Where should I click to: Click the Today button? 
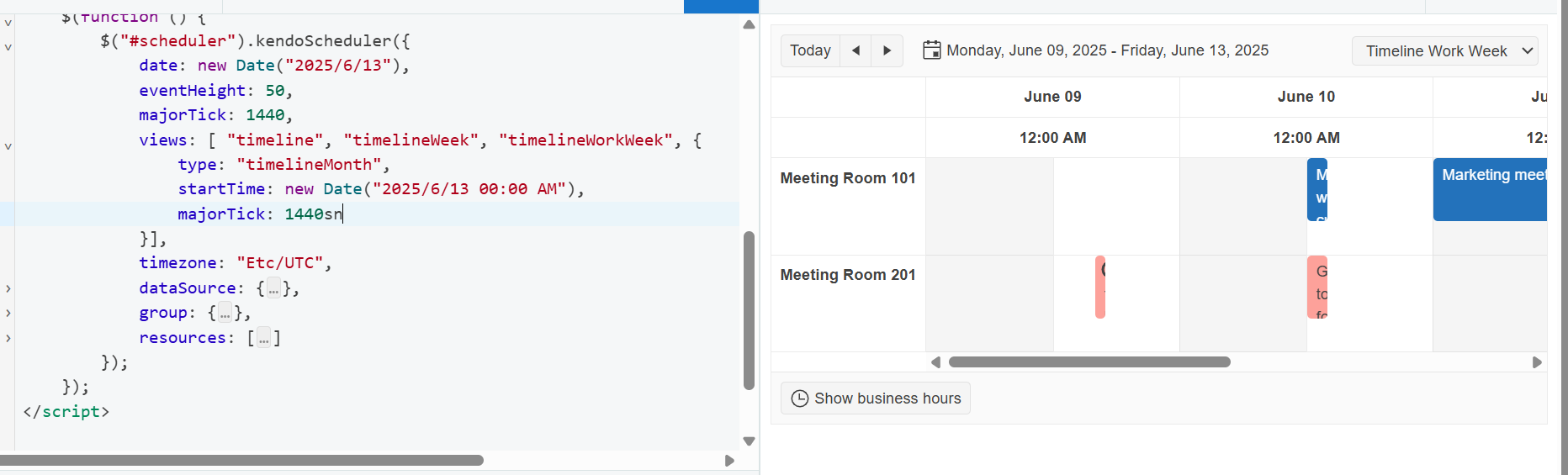[x=810, y=50]
